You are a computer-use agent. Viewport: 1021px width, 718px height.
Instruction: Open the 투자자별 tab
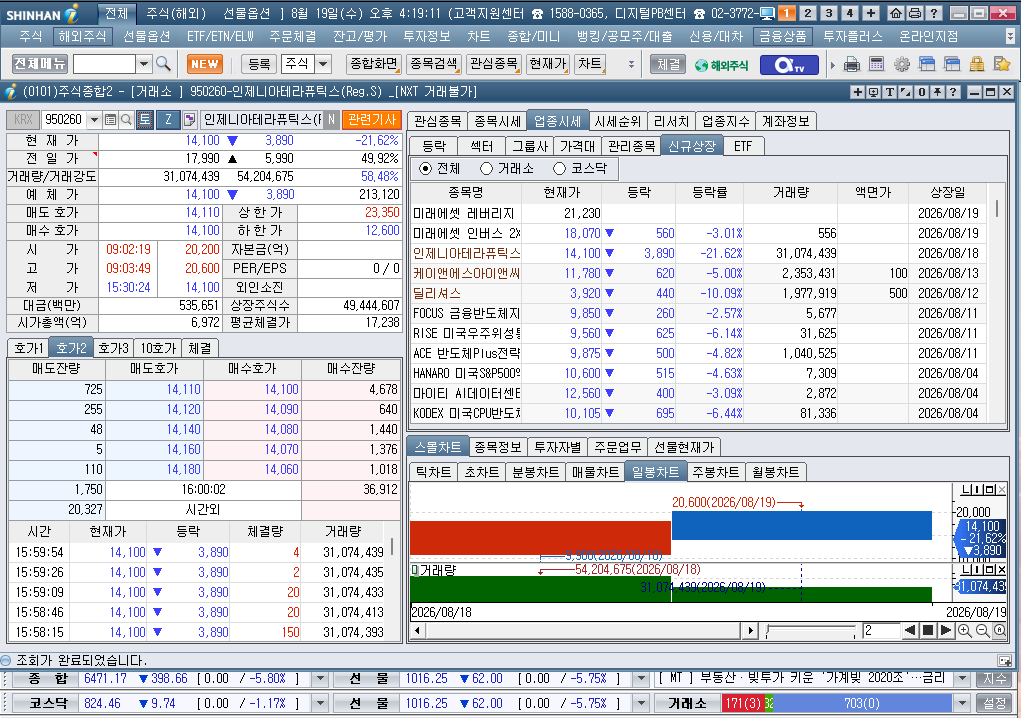click(x=557, y=447)
